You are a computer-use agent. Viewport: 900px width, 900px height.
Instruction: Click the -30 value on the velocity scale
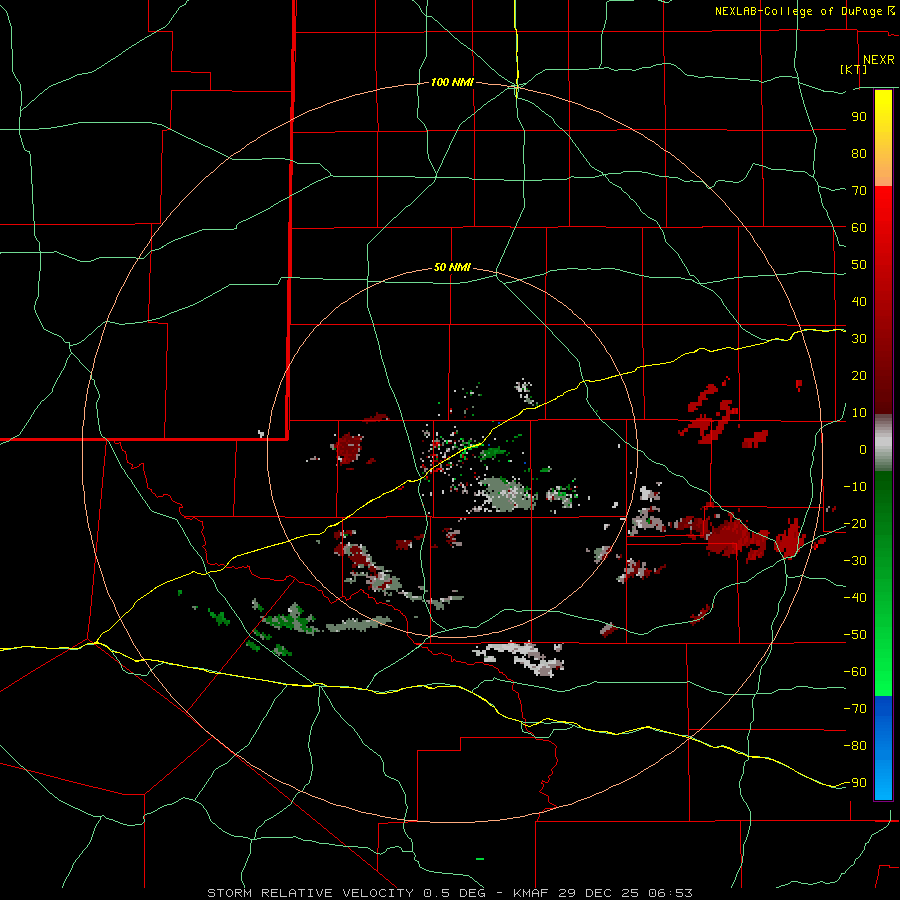pyautogui.click(x=855, y=561)
